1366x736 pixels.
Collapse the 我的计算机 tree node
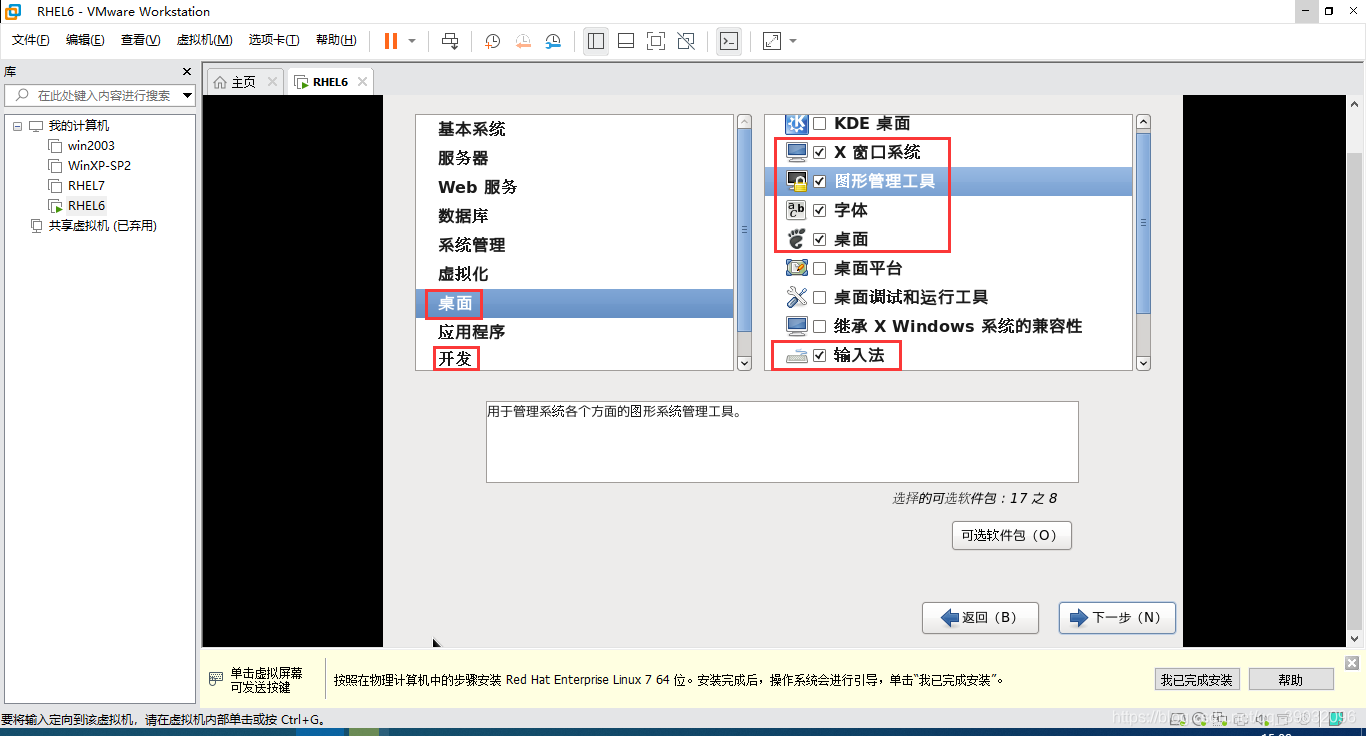pyautogui.click(x=18, y=126)
